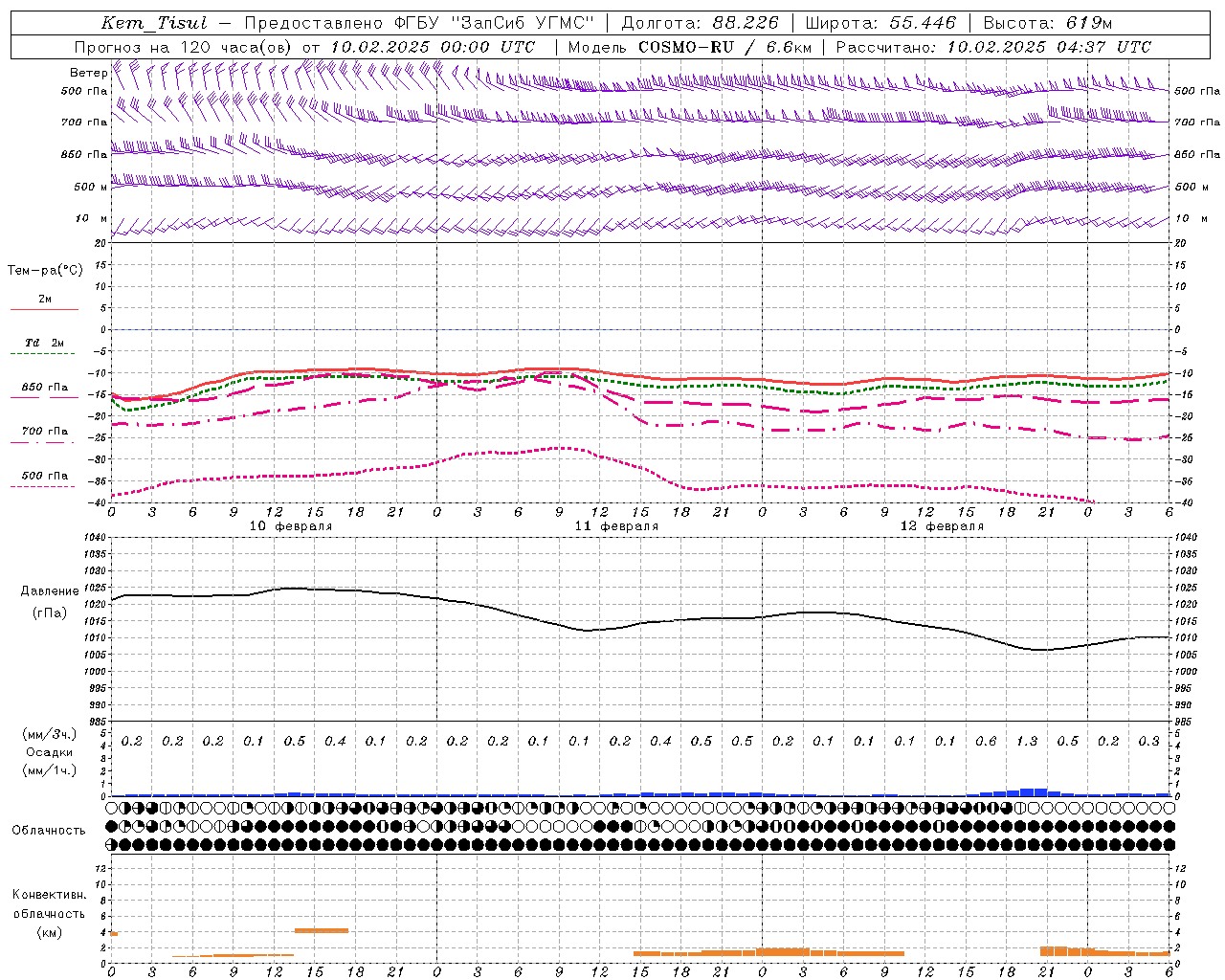This screenshot has width=1225, height=980.
Task: Click the '11 февраля' date label
Action: 616,526
